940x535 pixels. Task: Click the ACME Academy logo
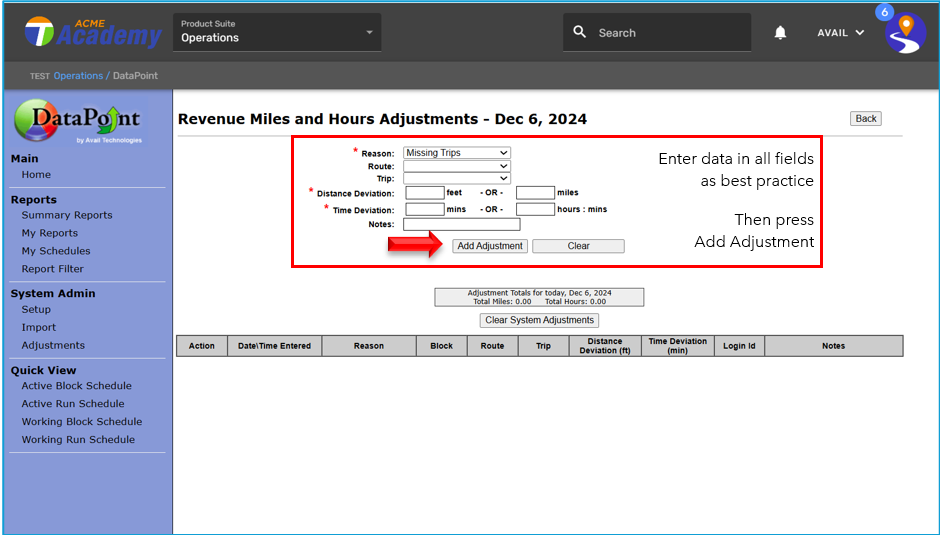[93, 32]
